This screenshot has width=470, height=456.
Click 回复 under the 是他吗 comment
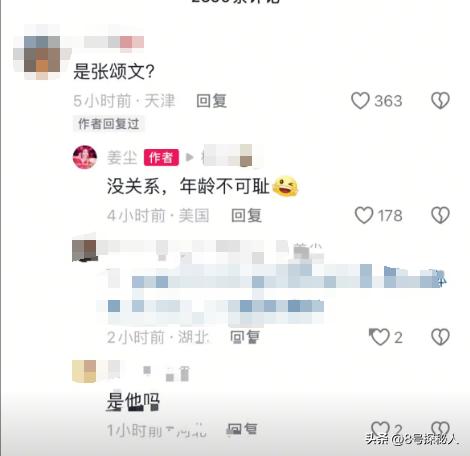click(242, 429)
